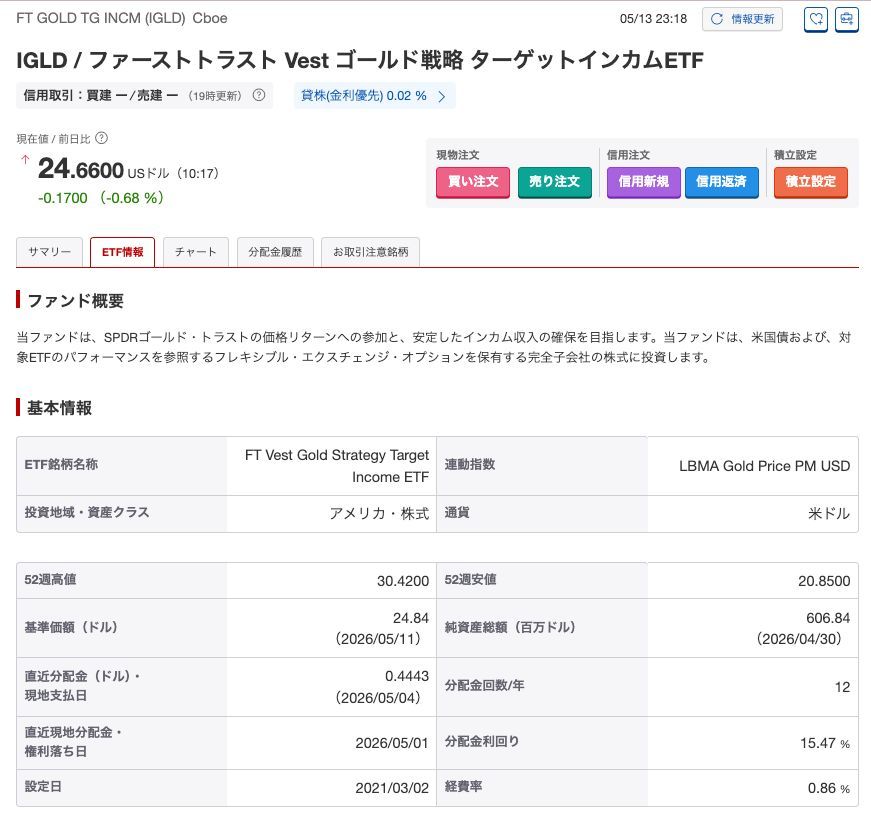This screenshot has height=816, width=871.
Task: Click the 設定日 value 2021/03/02
Action: pos(392,788)
